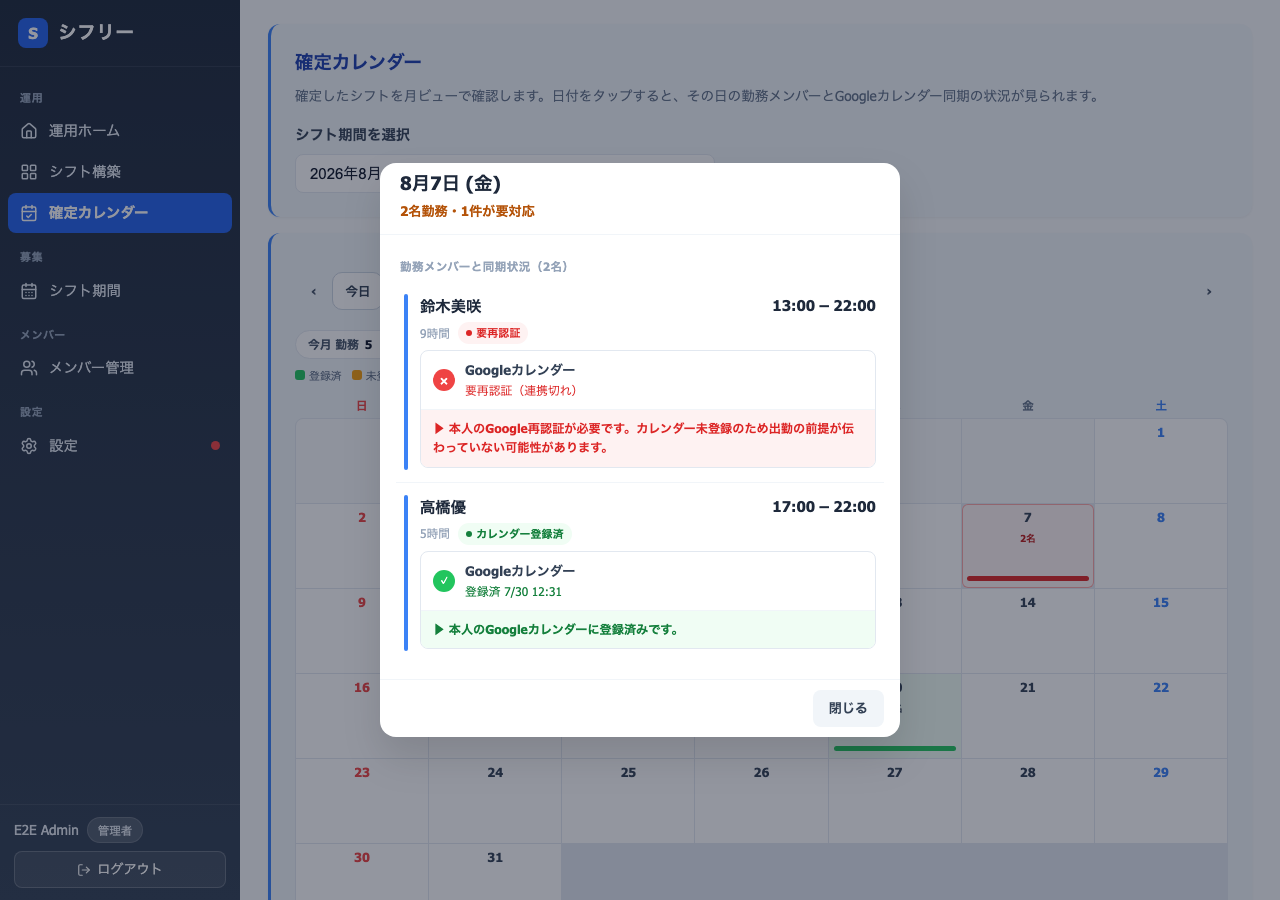Go to previous month with left chevron
The image size is (1280, 900).
[314, 291]
